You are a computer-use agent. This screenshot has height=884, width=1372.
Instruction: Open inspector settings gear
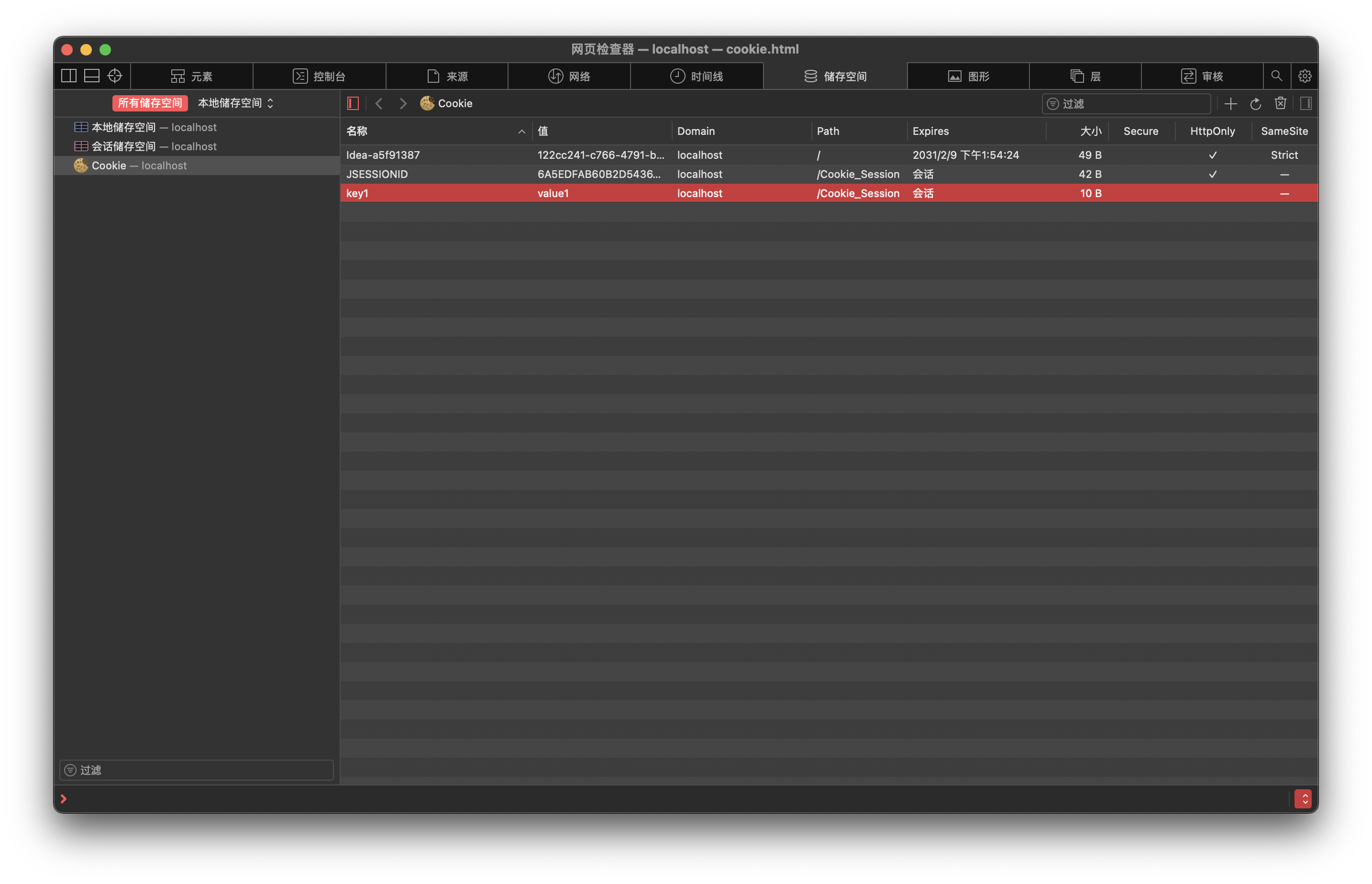coord(1304,76)
